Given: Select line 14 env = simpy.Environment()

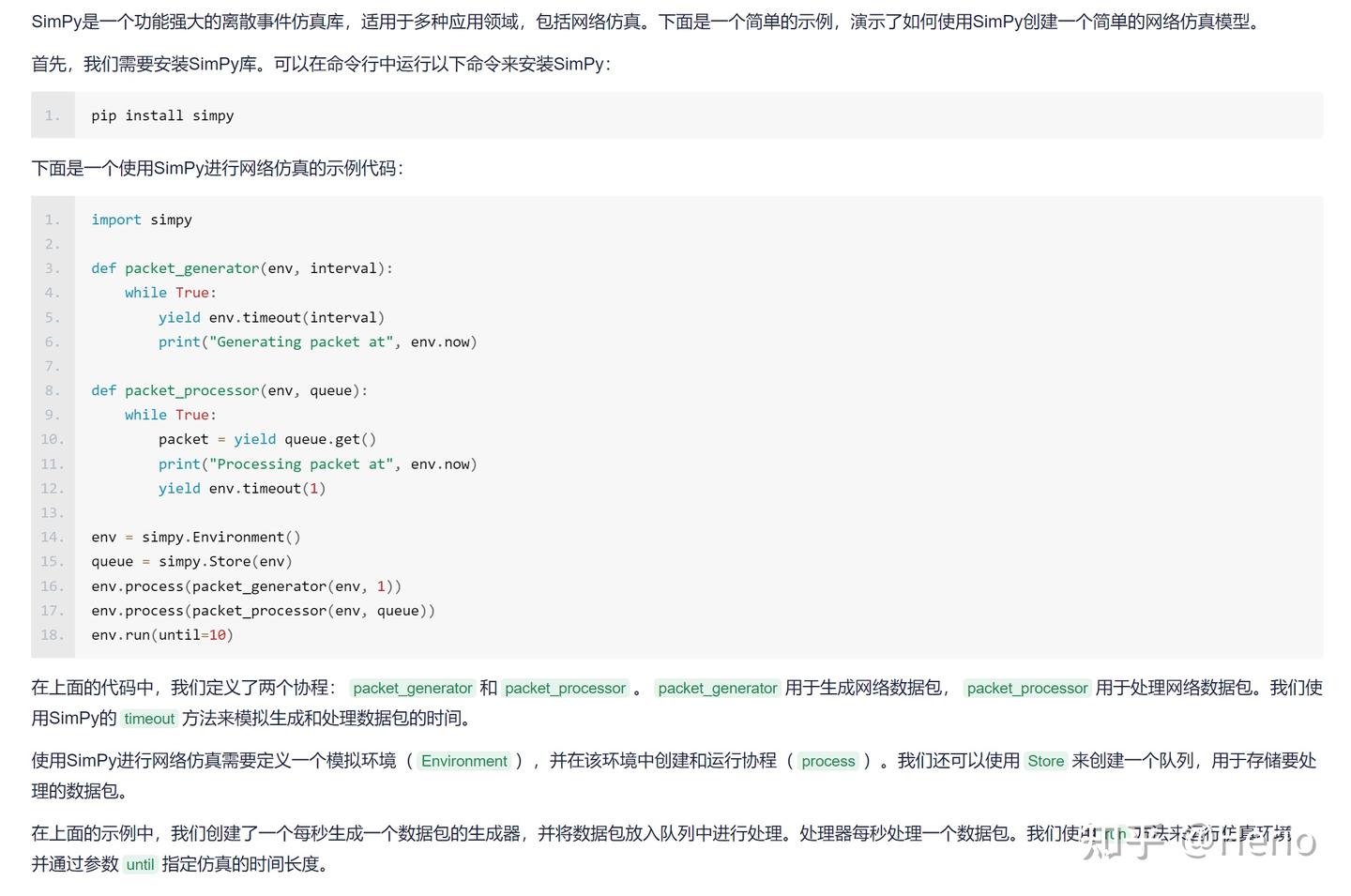Looking at the screenshot, I should [195, 537].
